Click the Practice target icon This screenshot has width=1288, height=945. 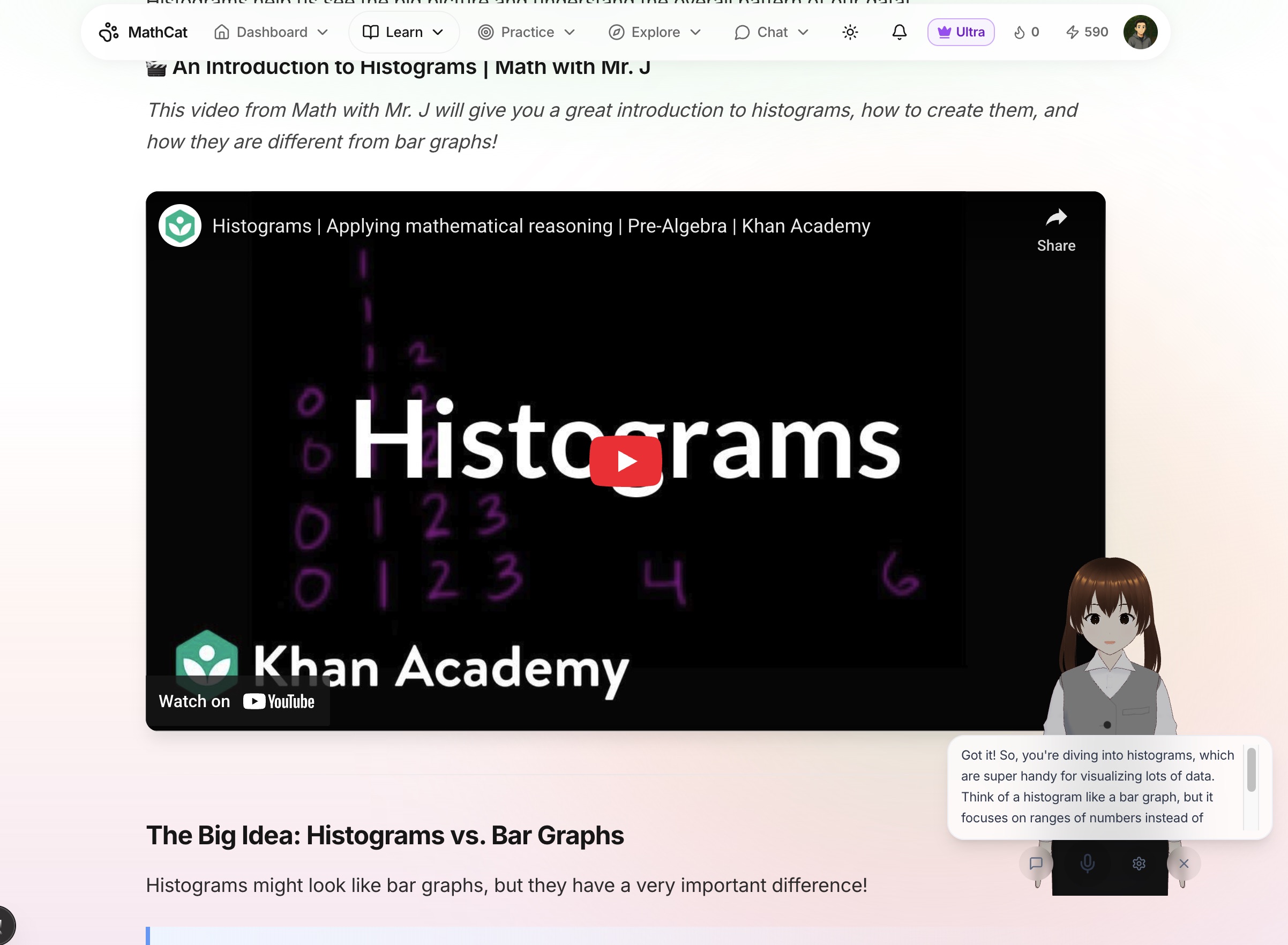[x=485, y=32]
